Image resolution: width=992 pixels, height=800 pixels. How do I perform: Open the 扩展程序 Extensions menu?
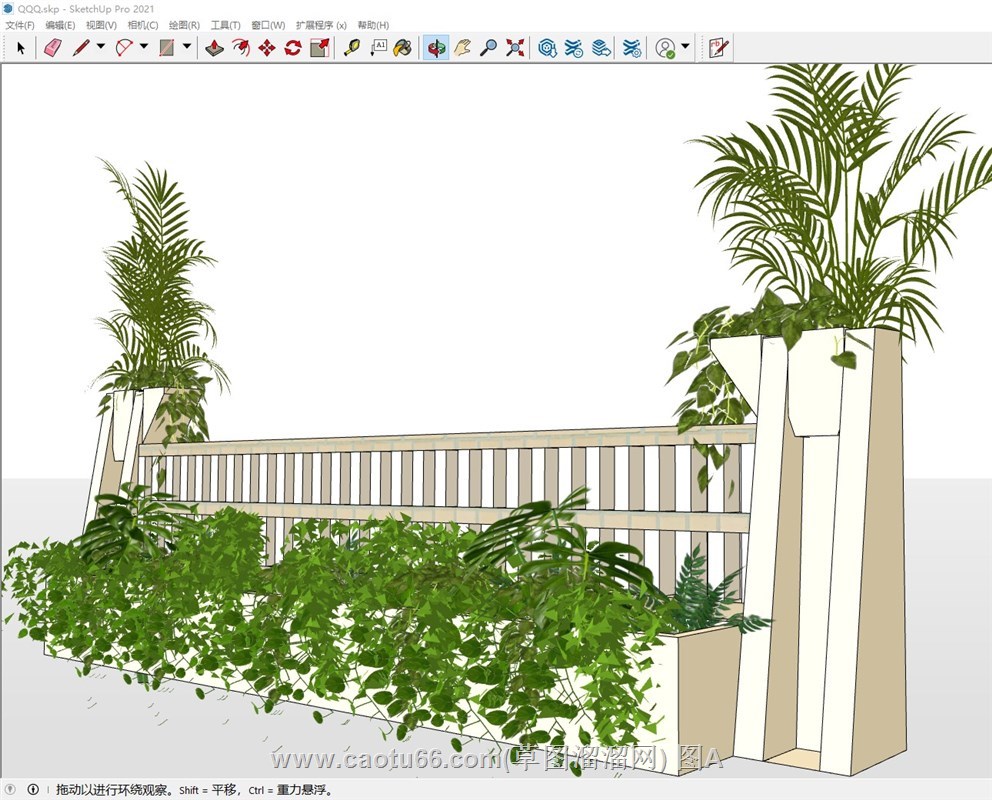tap(321, 25)
